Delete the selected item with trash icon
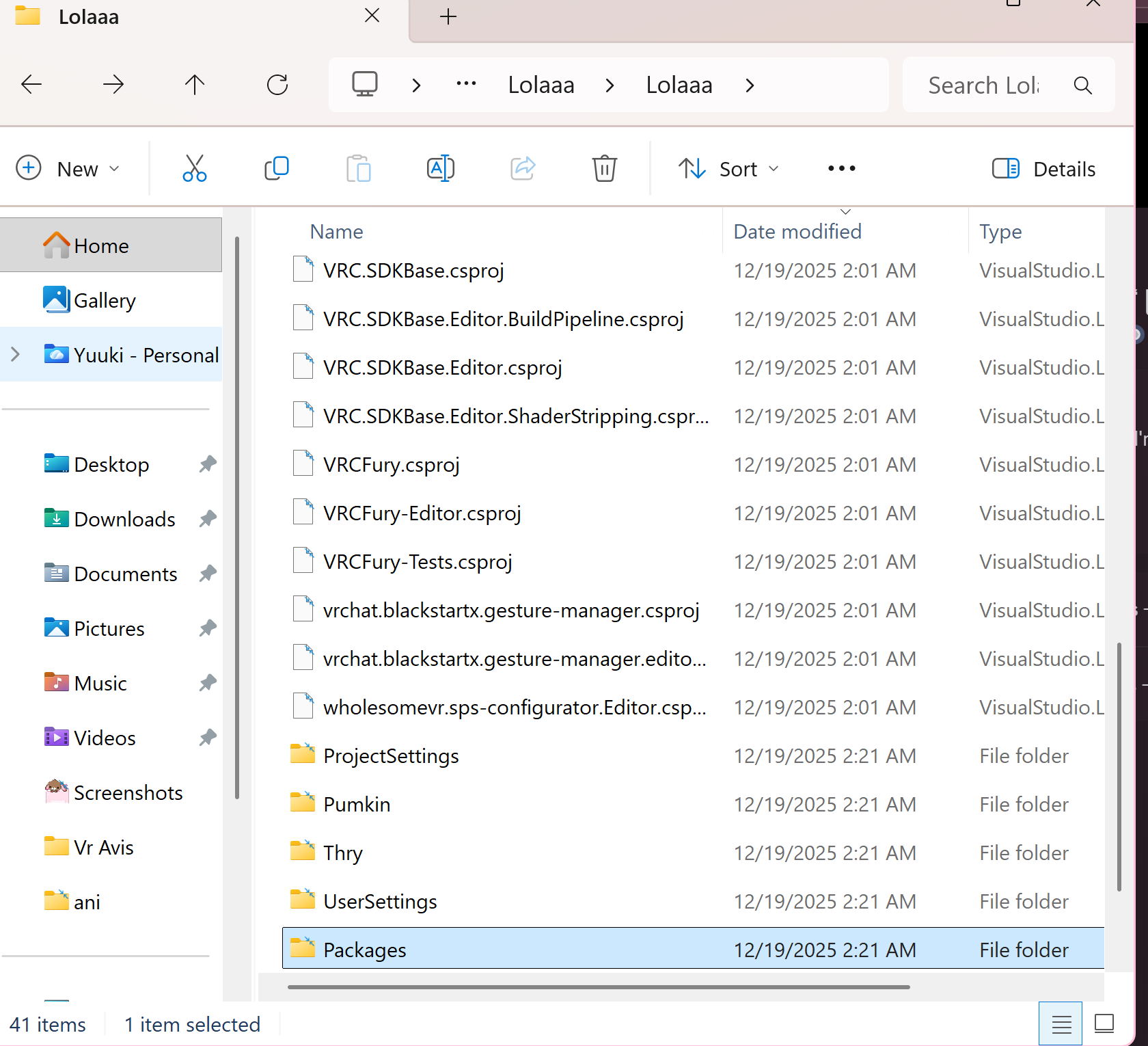Viewport: 1148px width, 1046px height. coord(605,168)
